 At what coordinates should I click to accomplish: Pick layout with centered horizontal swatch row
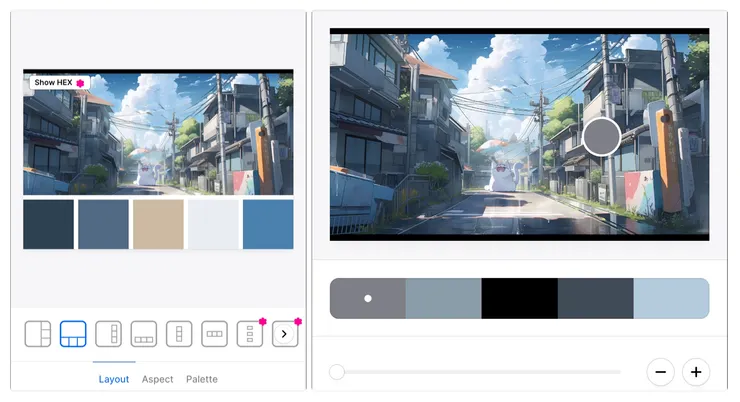pos(214,334)
